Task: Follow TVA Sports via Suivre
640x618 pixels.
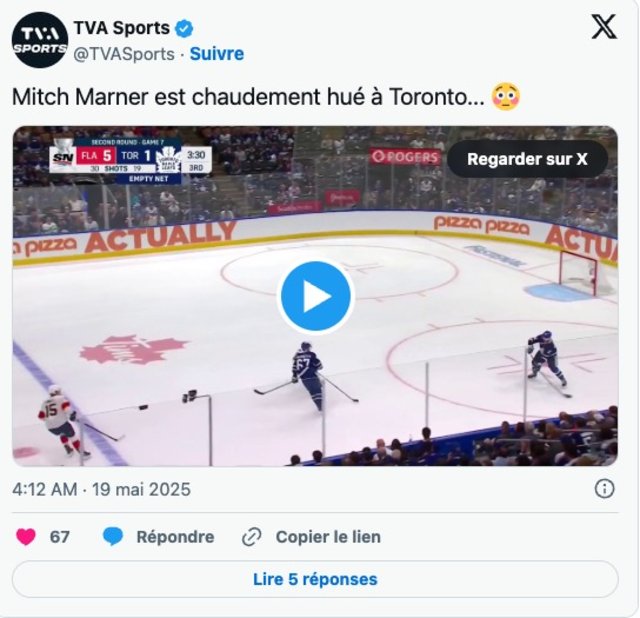Action: [x=217, y=54]
